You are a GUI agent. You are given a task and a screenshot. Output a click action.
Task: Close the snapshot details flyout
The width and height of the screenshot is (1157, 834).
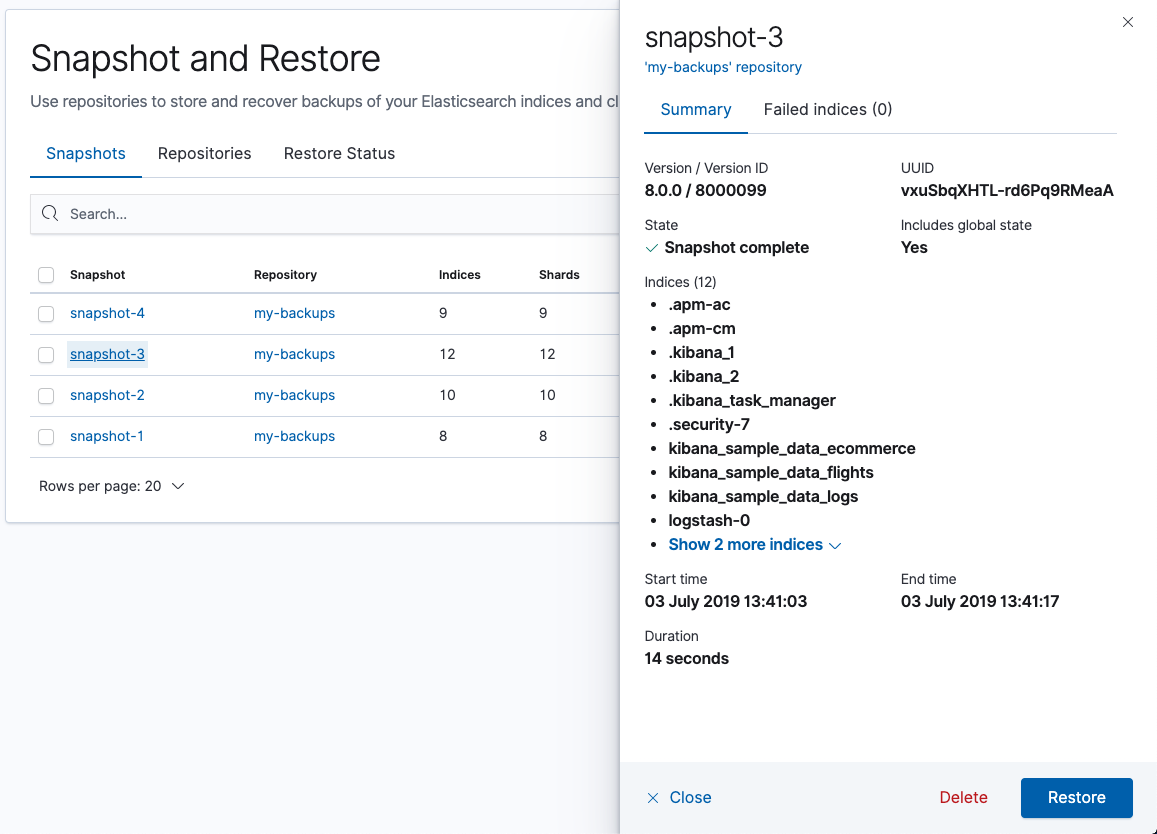click(679, 797)
